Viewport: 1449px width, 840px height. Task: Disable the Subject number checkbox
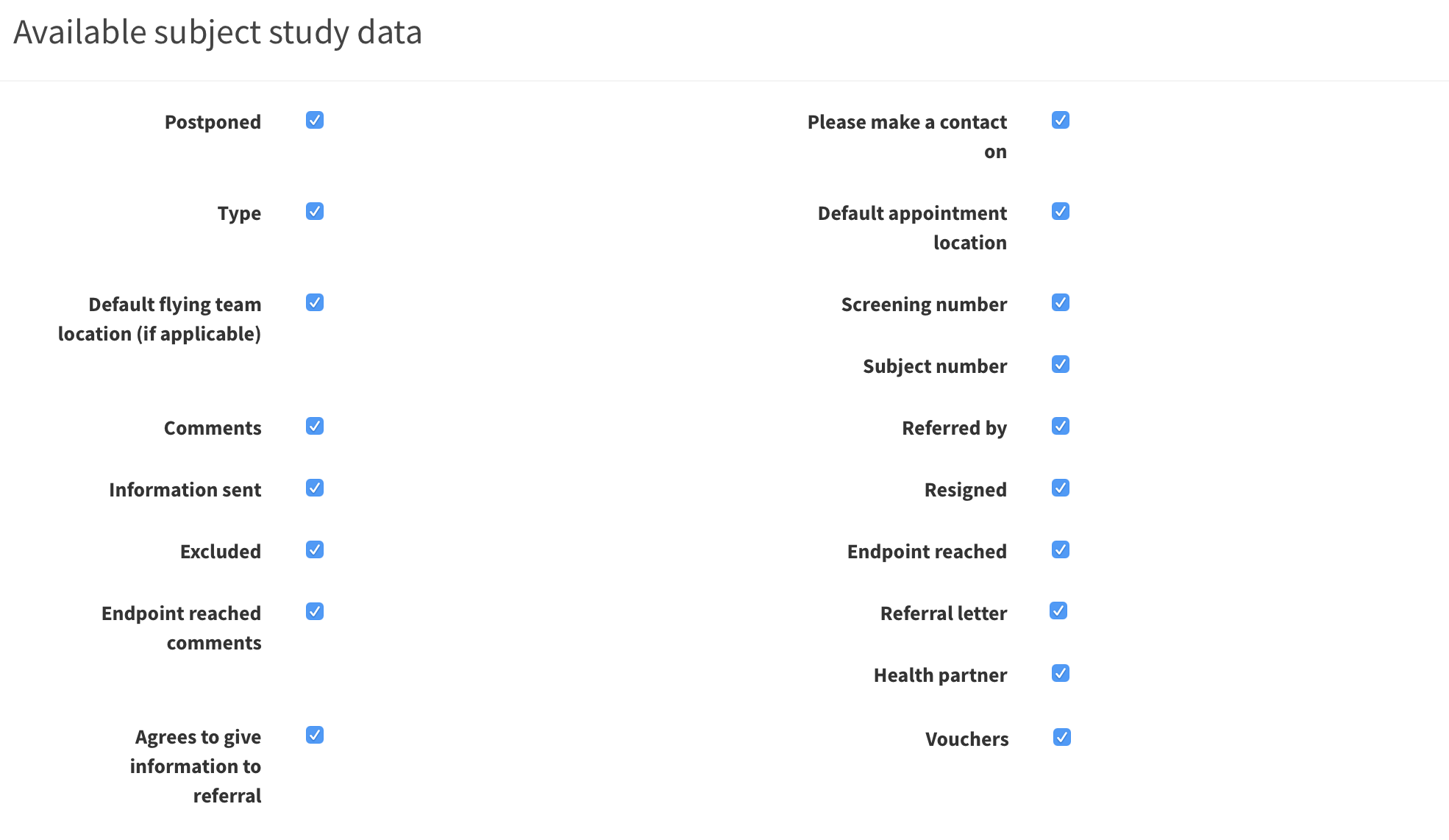click(1061, 364)
